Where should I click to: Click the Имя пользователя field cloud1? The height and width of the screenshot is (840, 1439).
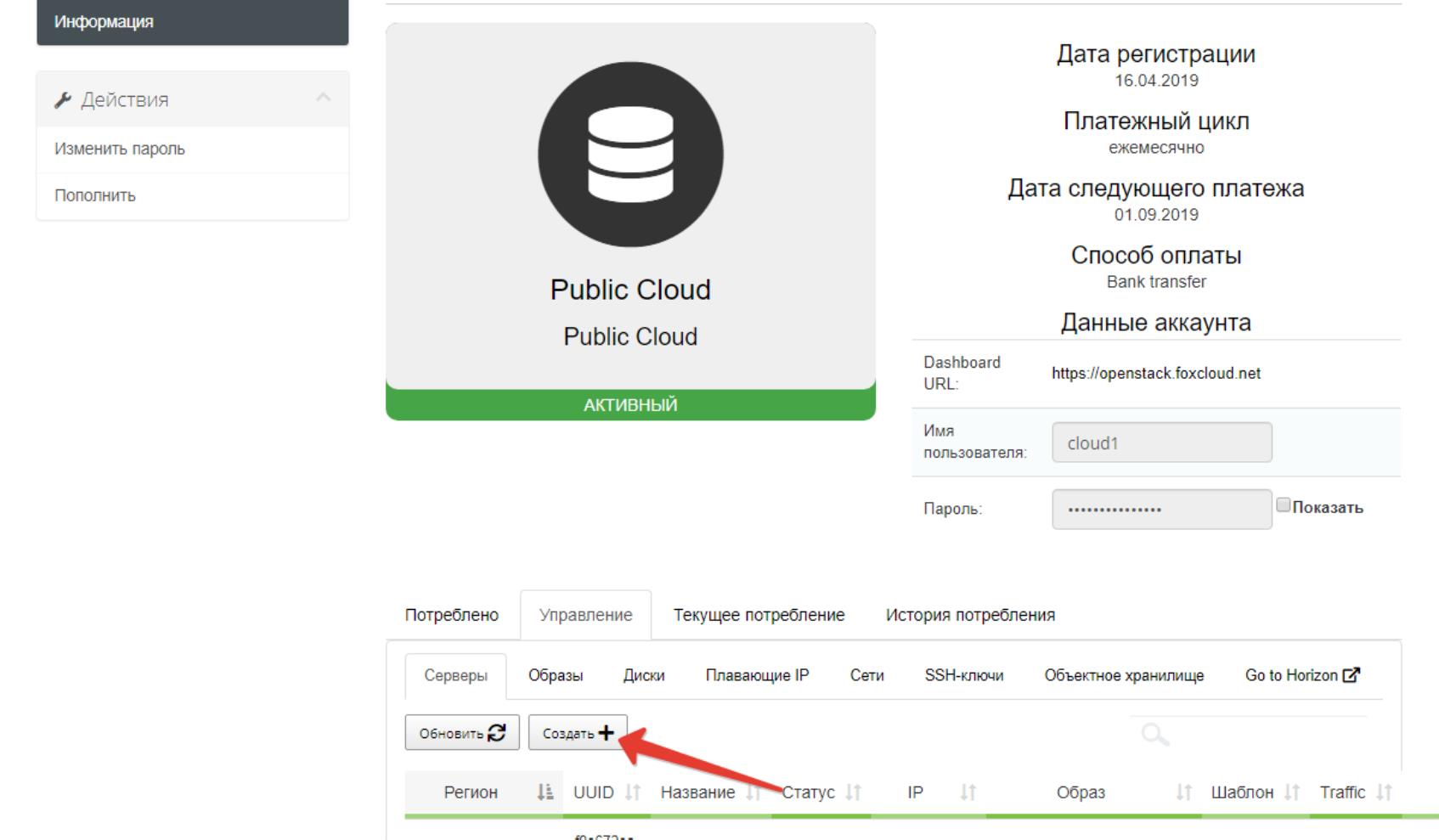click(1161, 443)
